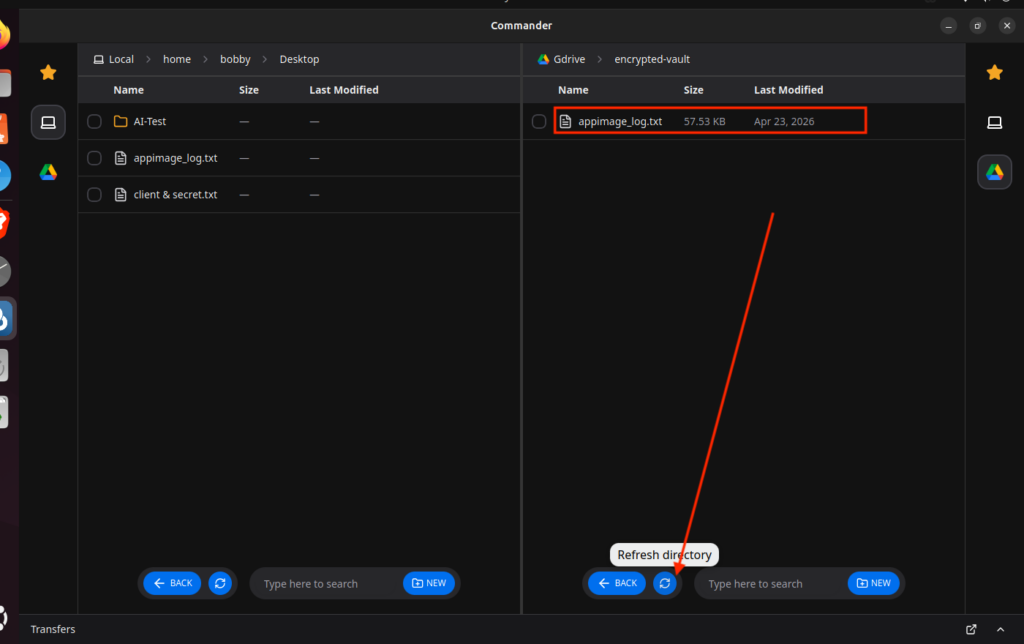Minimize the Commander window
The width and height of the screenshot is (1024, 644).
[x=948, y=25]
